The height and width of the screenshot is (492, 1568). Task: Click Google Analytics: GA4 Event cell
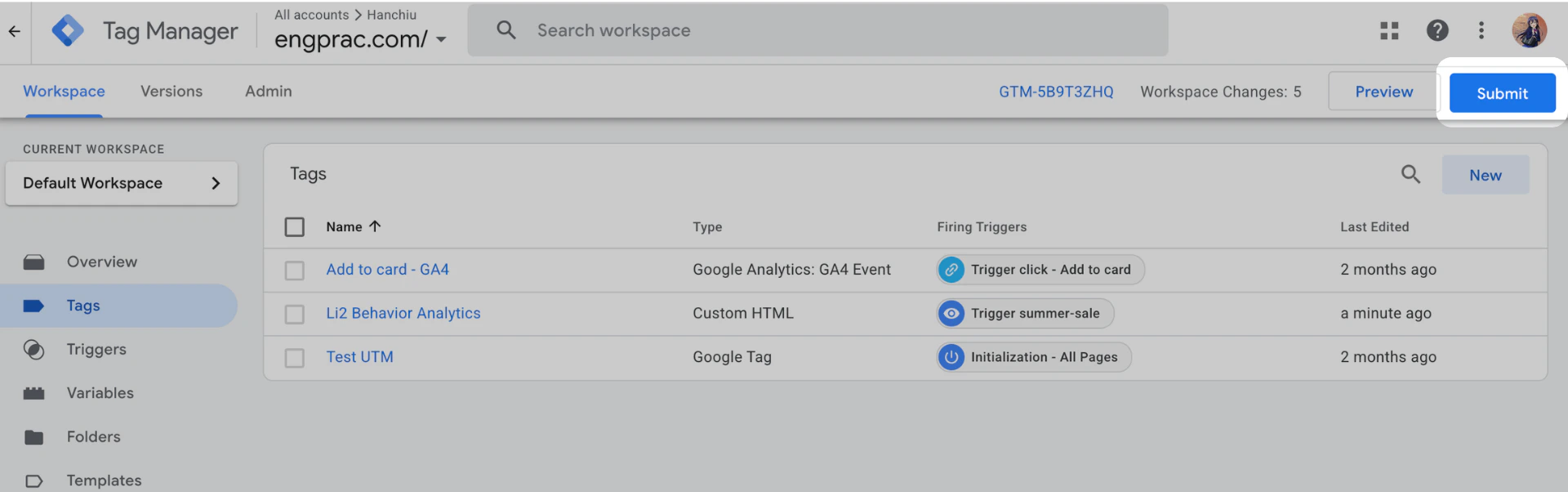pos(791,270)
